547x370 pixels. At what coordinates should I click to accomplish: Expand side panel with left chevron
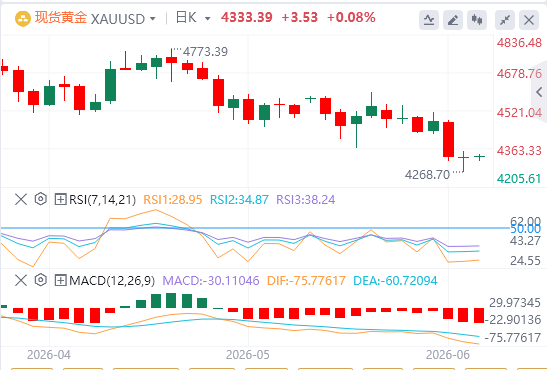pos(539,92)
